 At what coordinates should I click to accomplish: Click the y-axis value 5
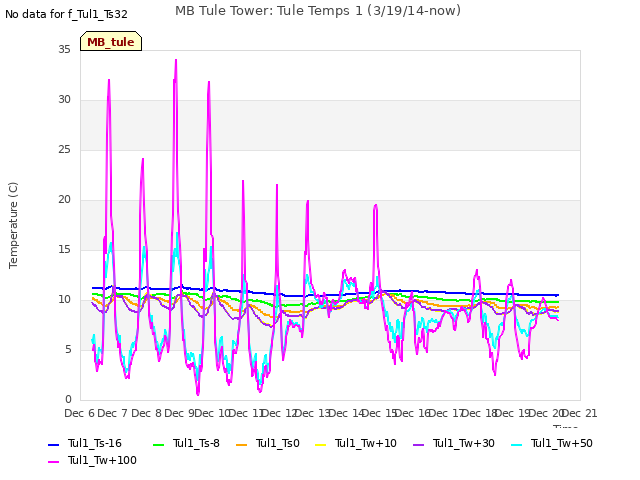click(x=68, y=349)
